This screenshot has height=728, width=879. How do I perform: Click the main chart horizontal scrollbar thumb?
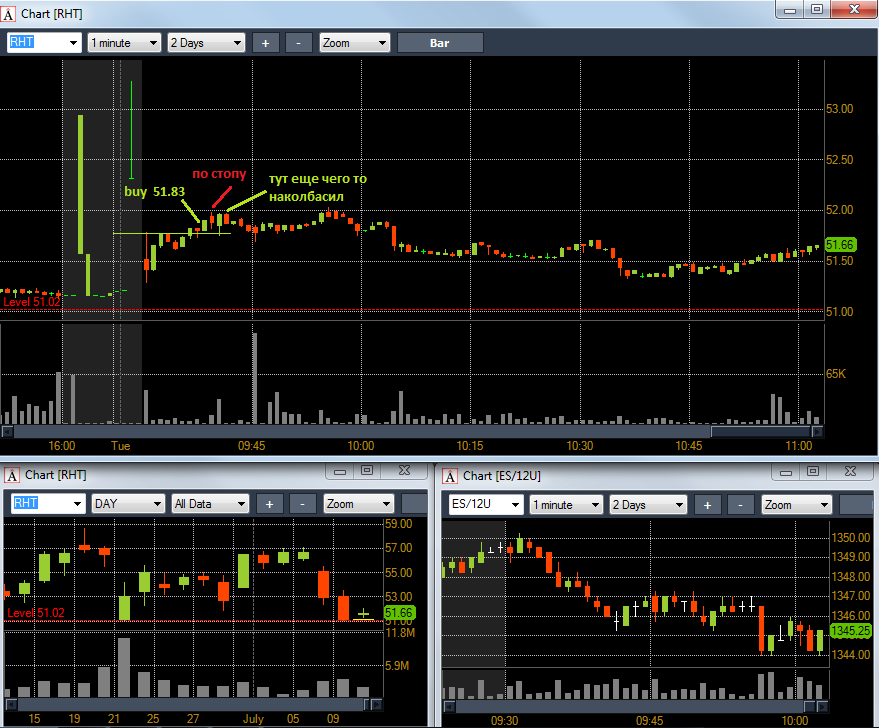click(x=761, y=432)
